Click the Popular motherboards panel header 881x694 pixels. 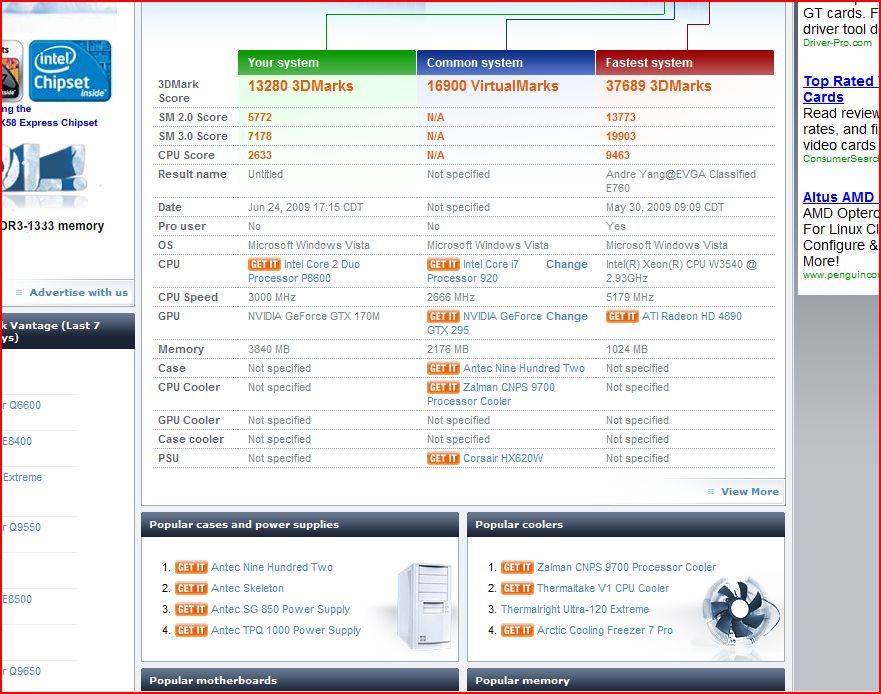(300, 680)
